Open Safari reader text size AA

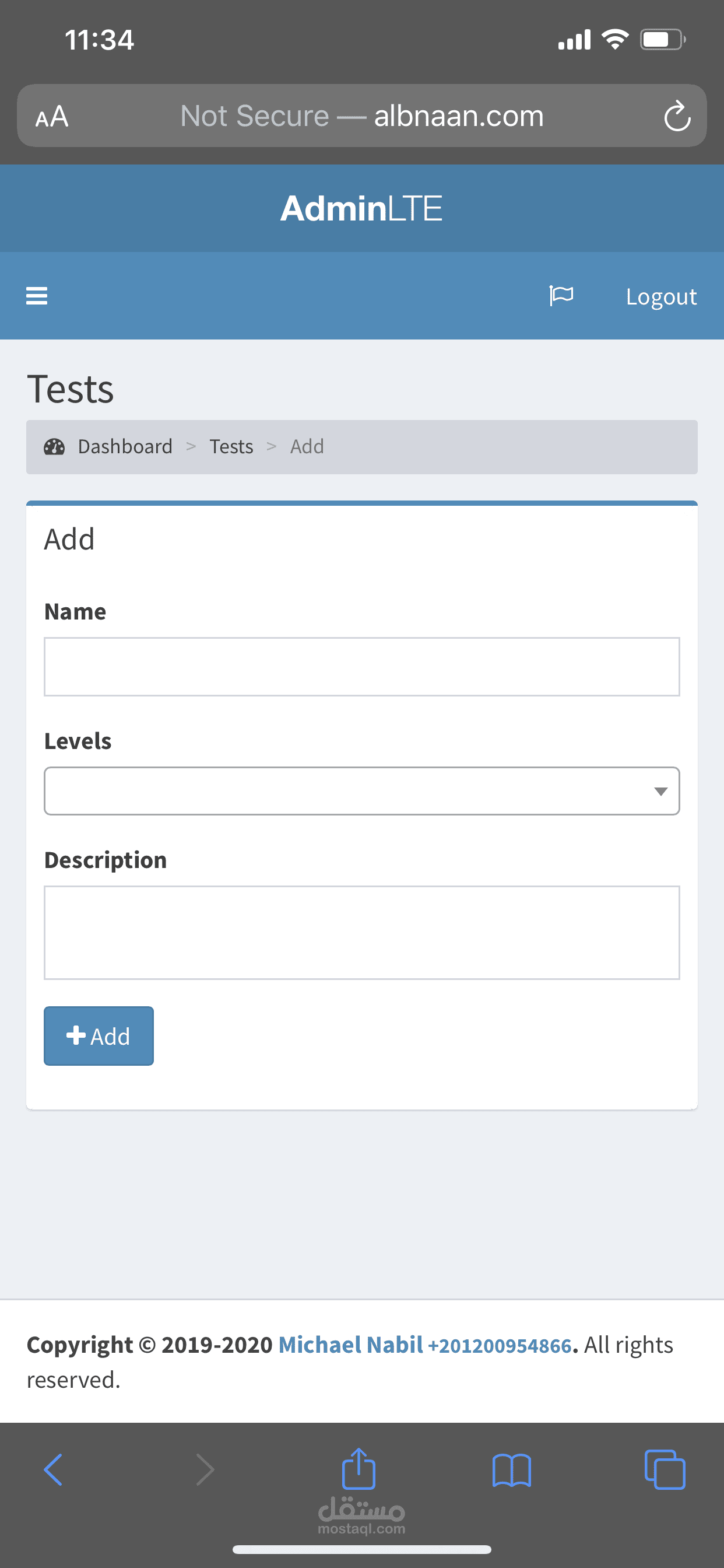pos(52,116)
